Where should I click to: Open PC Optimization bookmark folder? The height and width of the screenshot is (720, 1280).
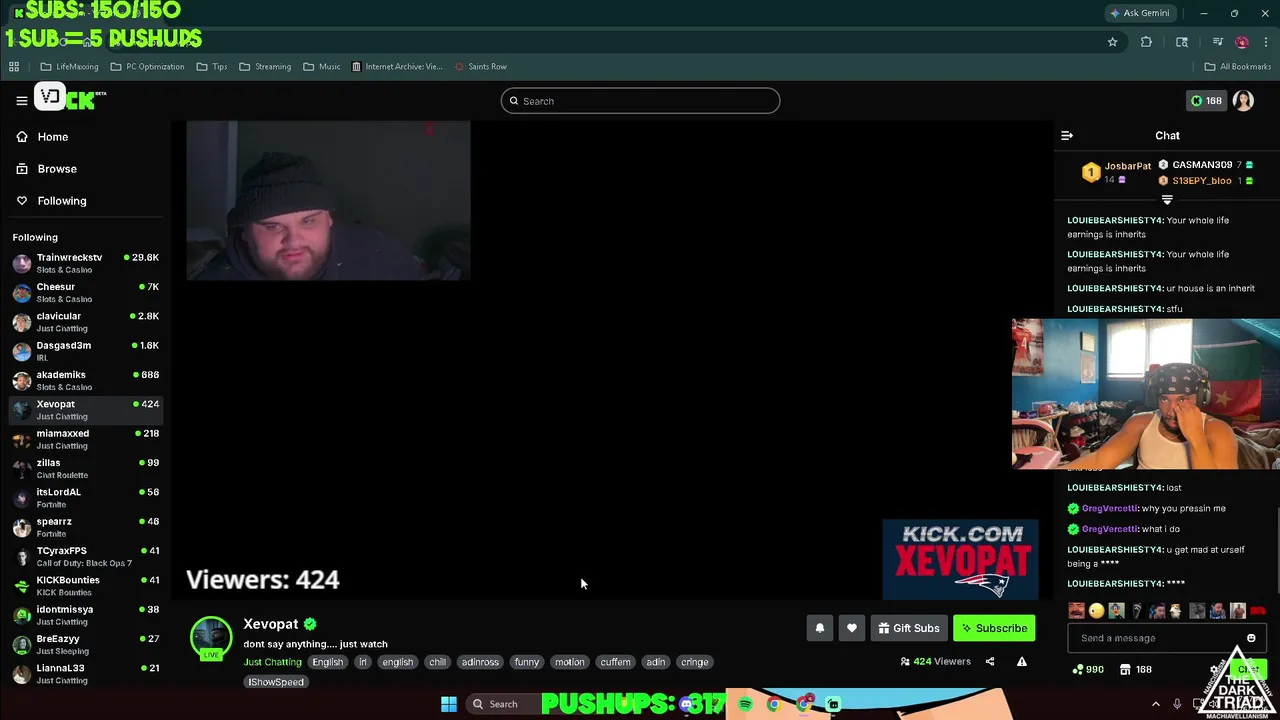click(147, 67)
